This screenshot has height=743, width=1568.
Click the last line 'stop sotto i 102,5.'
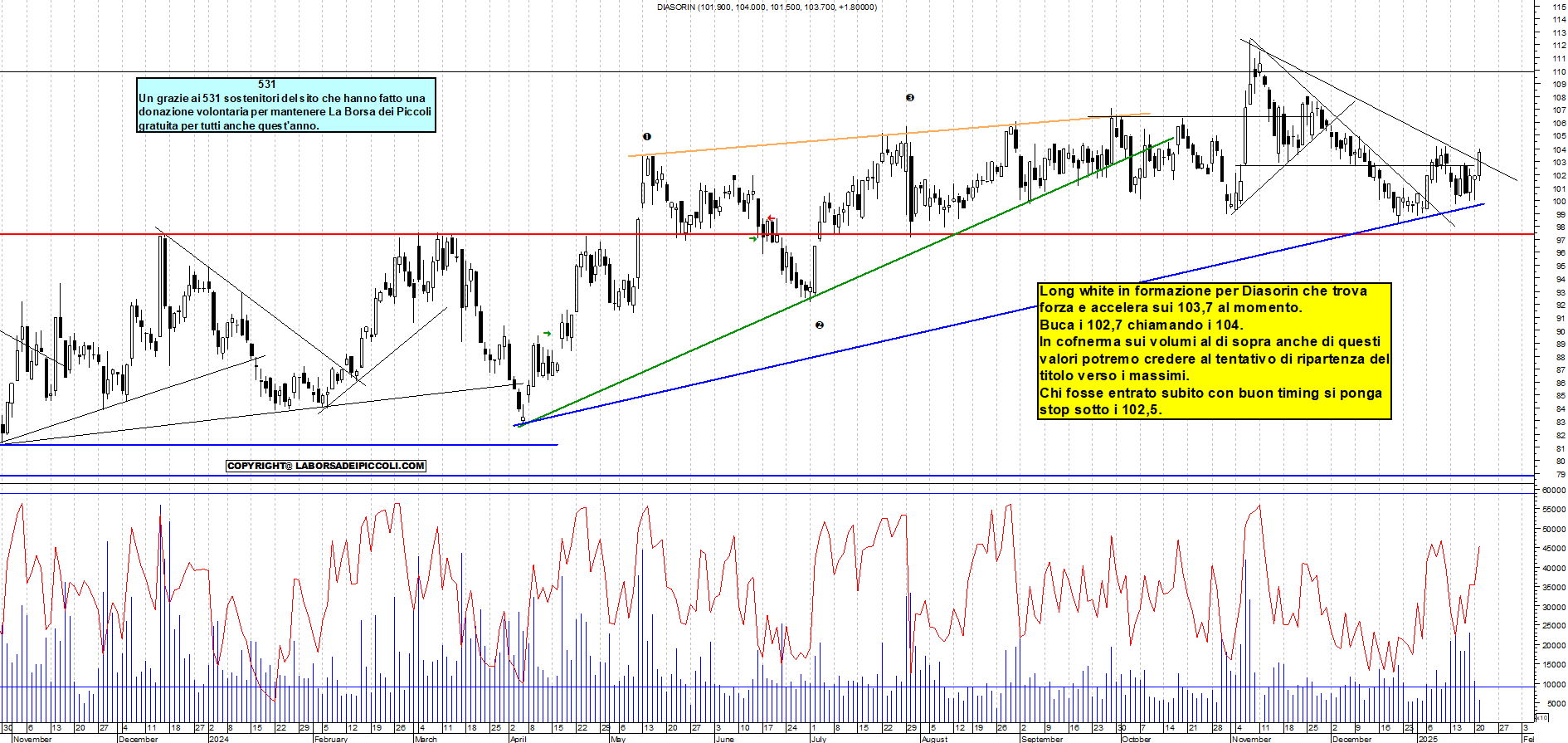point(1101,410)
